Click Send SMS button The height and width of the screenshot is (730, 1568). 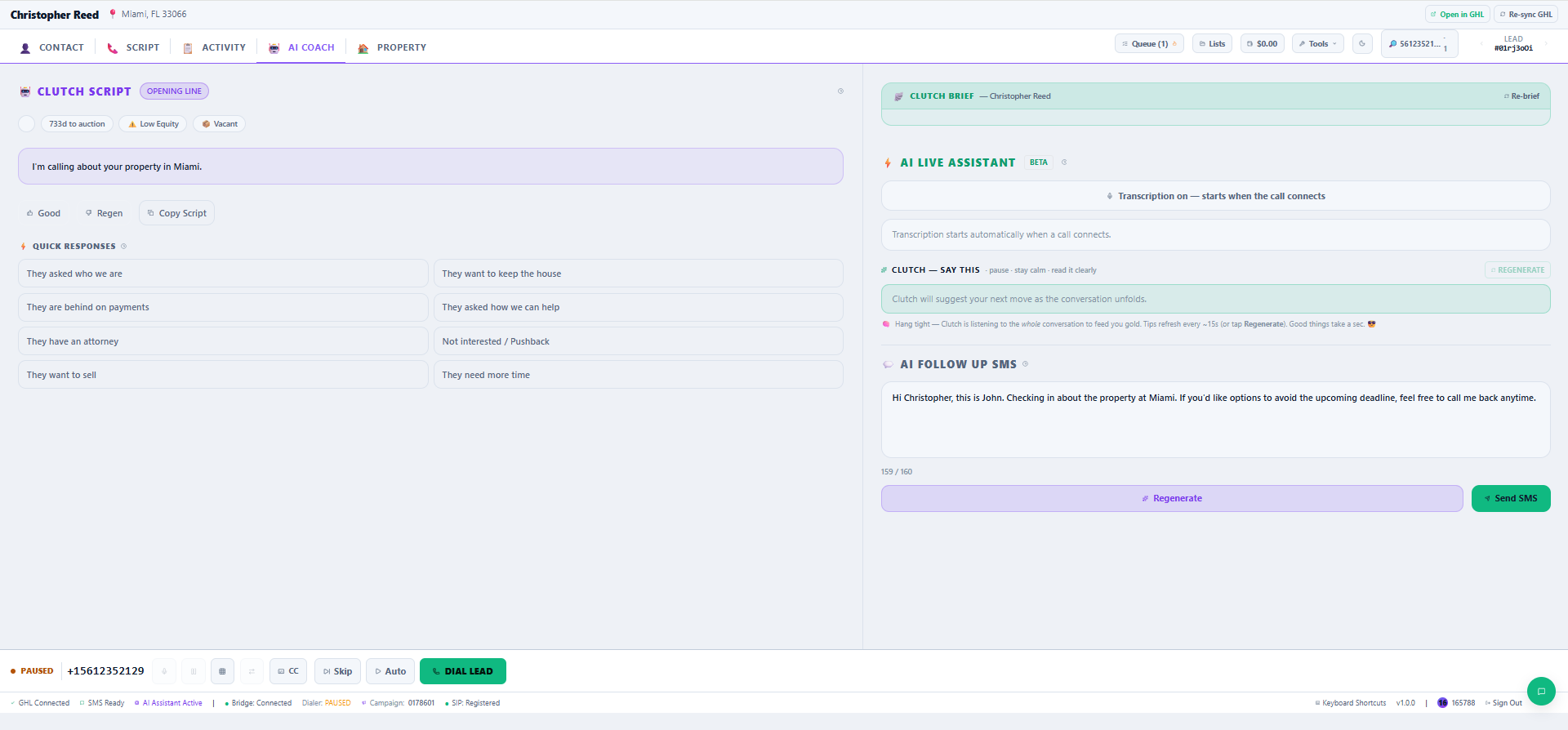click(1511, 499)
